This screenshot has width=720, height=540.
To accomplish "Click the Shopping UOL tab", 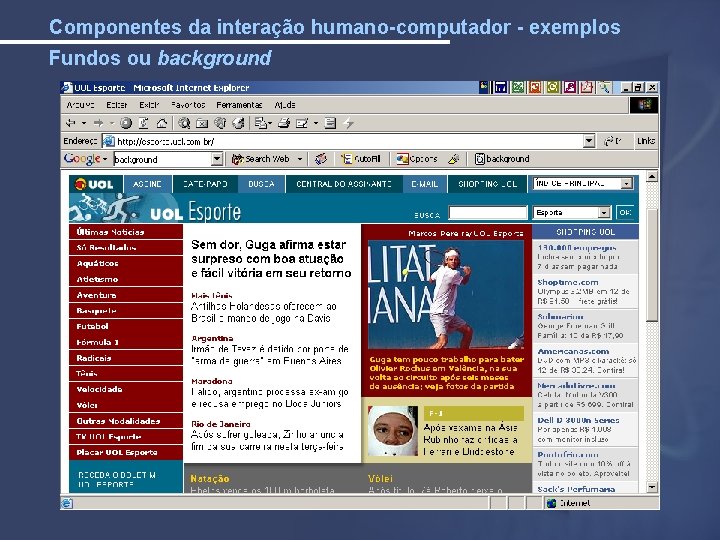I will (488, 184).
